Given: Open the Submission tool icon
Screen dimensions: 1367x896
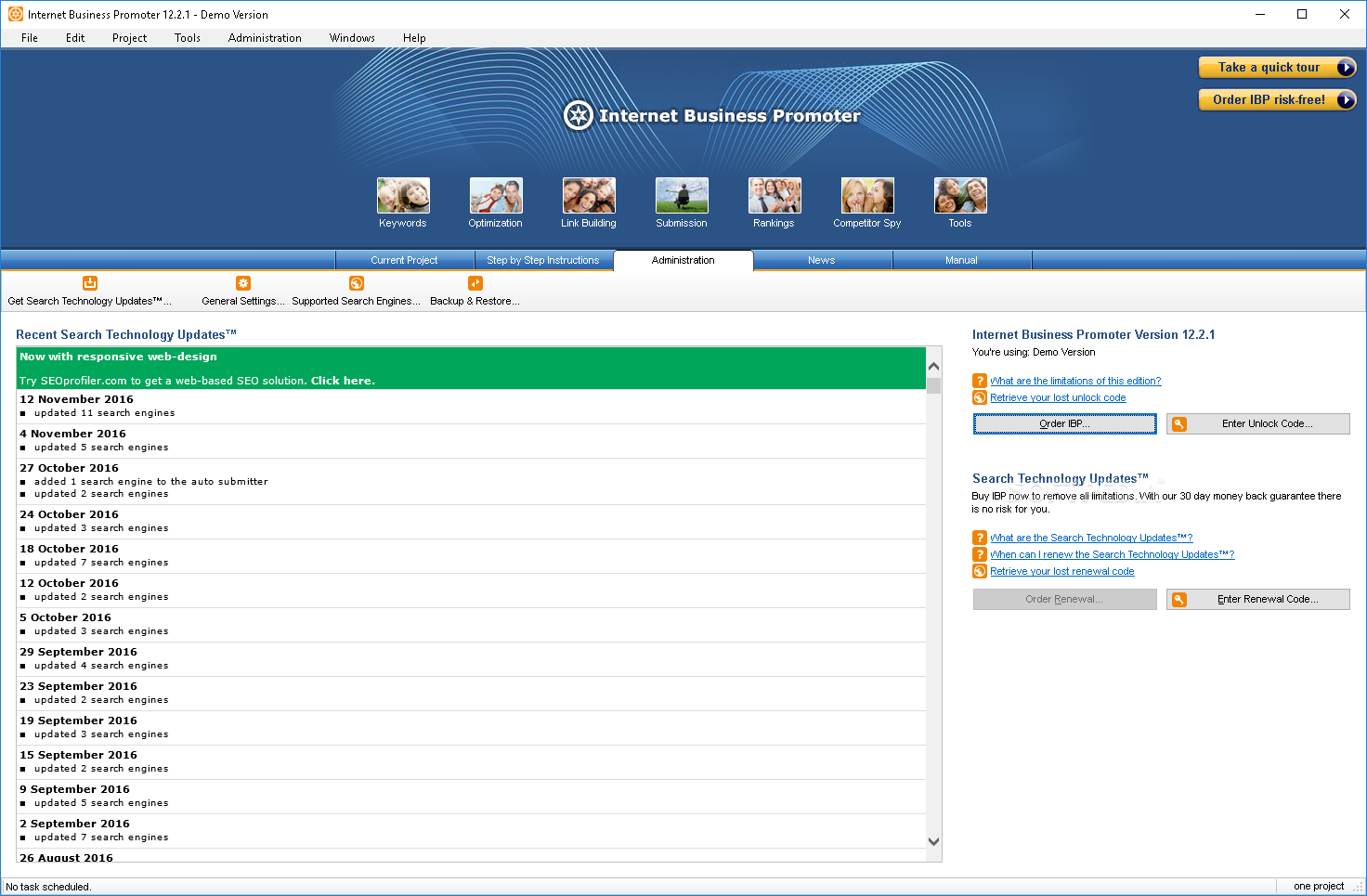Looking at the screenshot, I should pyautogui.click(x=682, y=196).
